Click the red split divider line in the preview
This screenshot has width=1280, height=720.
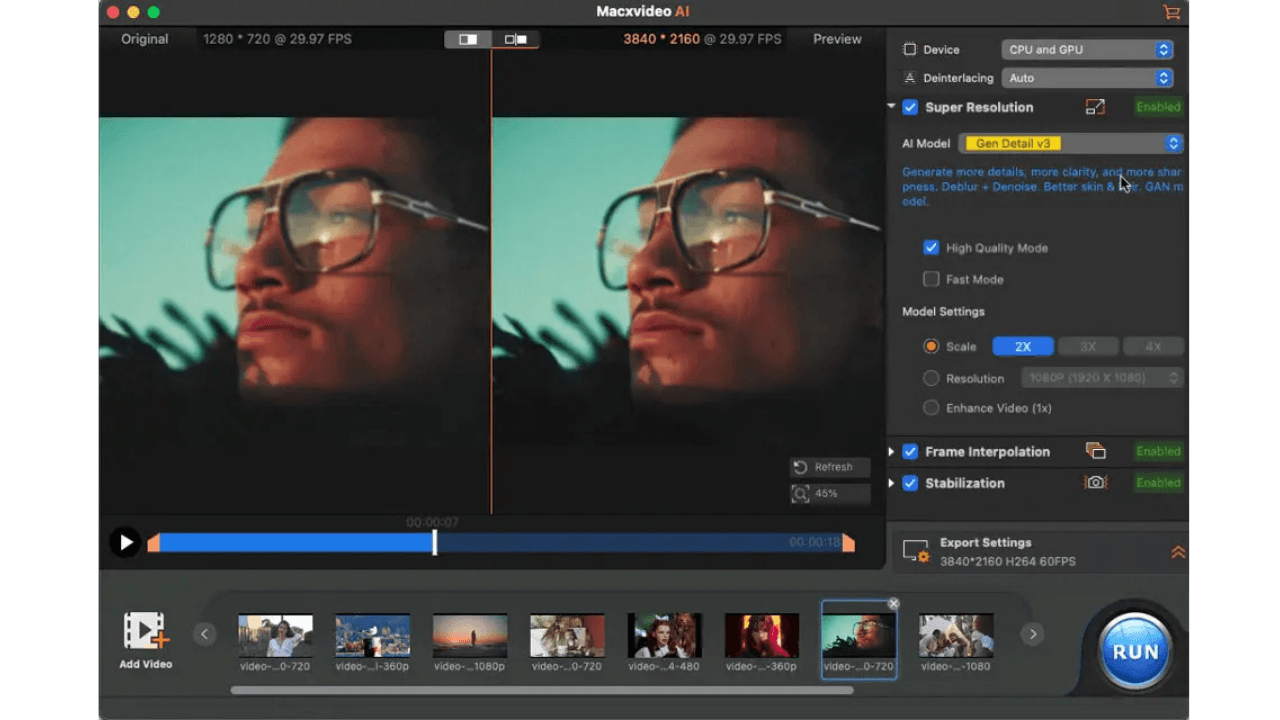click(x=491, y=280)
